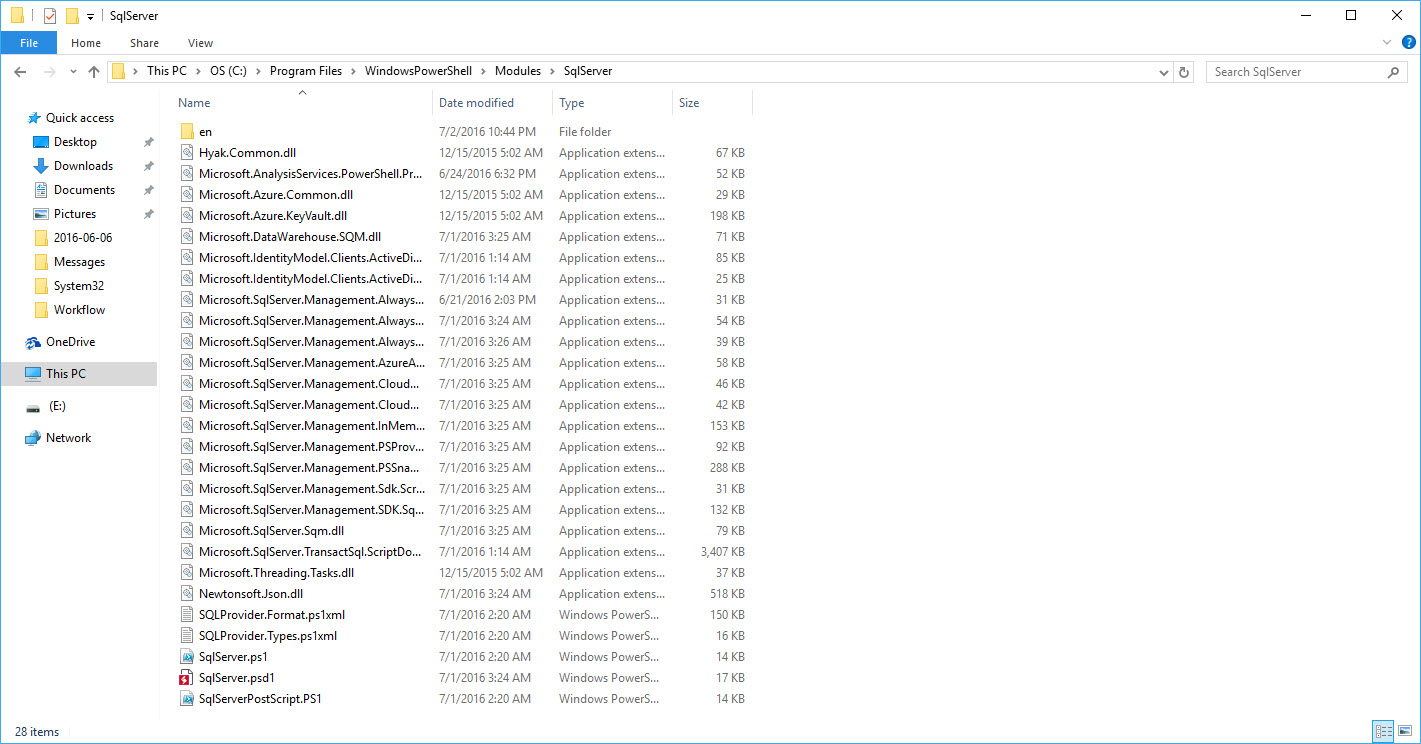Click the title bar folder icon
Viewport: 1421px width, 744px height.
[18, 15]
